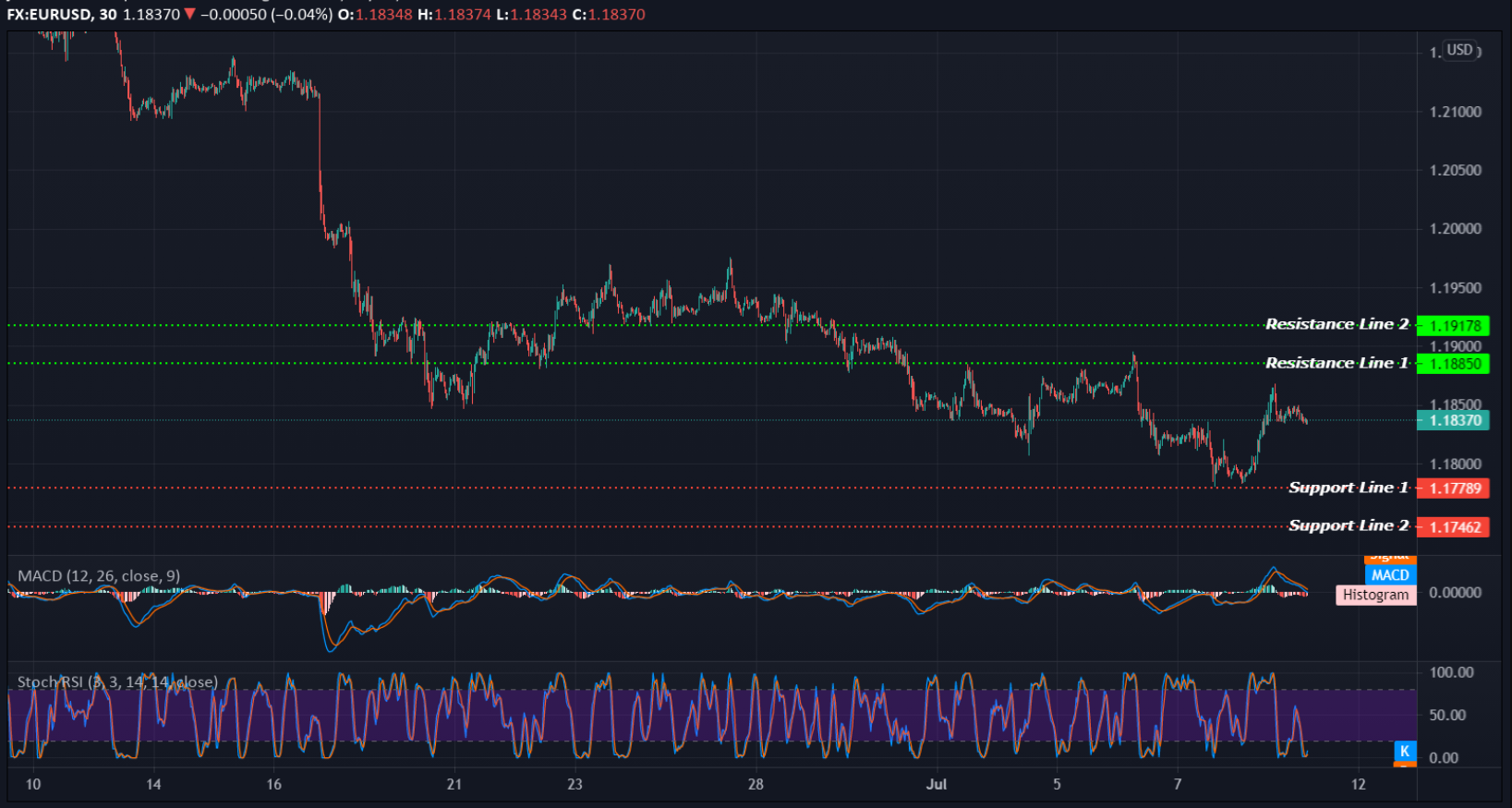Screen dimensions: 1512x808
Task: Click the blue K series tag
Action: (1404, 752)
